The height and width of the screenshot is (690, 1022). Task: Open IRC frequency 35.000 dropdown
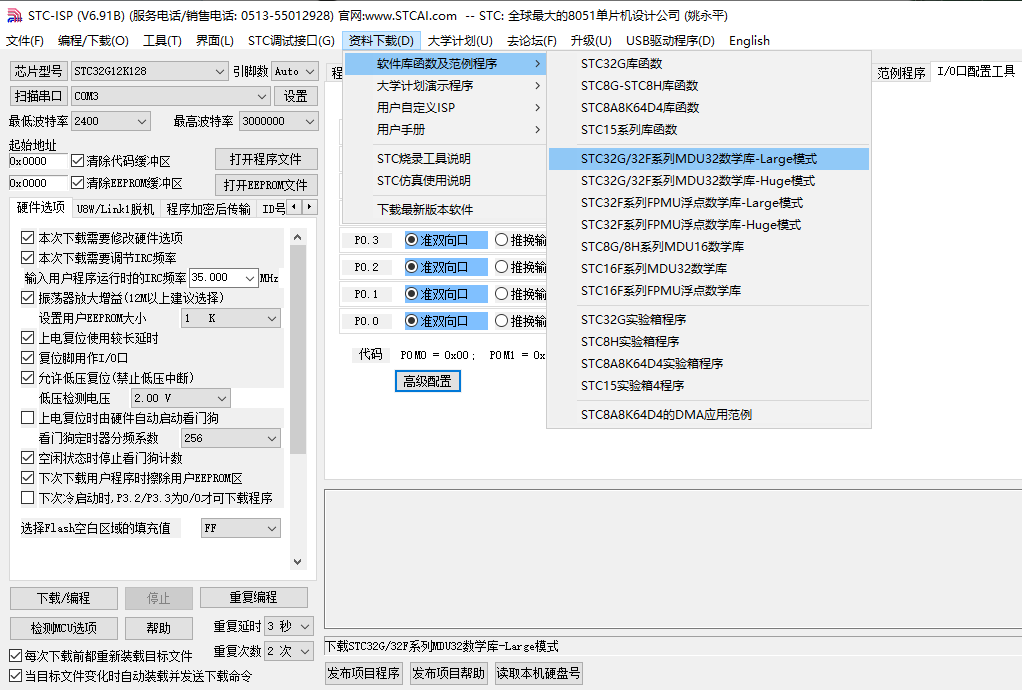250,278
